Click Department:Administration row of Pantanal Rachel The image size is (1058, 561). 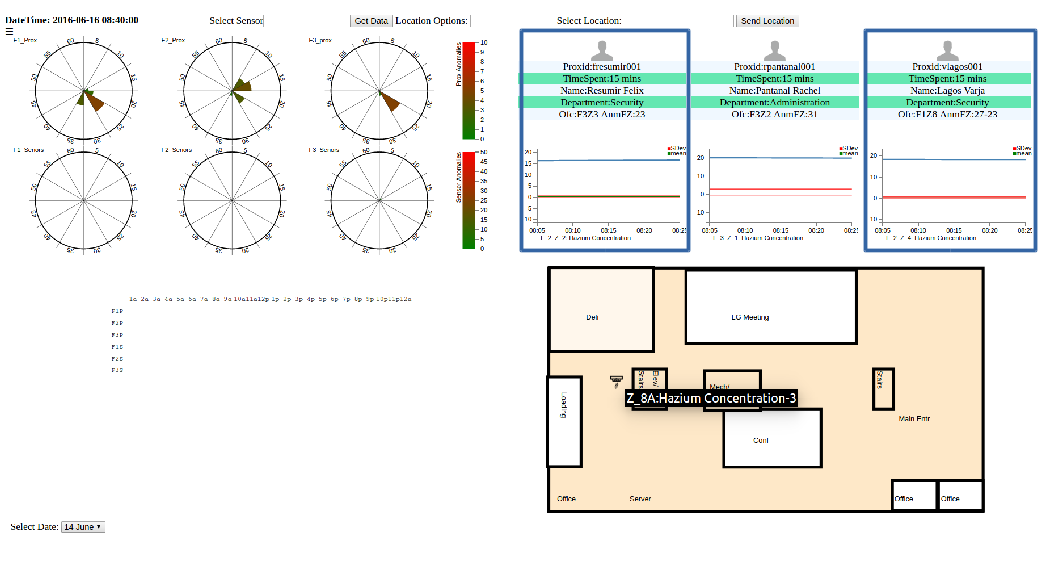click(775, 102)
